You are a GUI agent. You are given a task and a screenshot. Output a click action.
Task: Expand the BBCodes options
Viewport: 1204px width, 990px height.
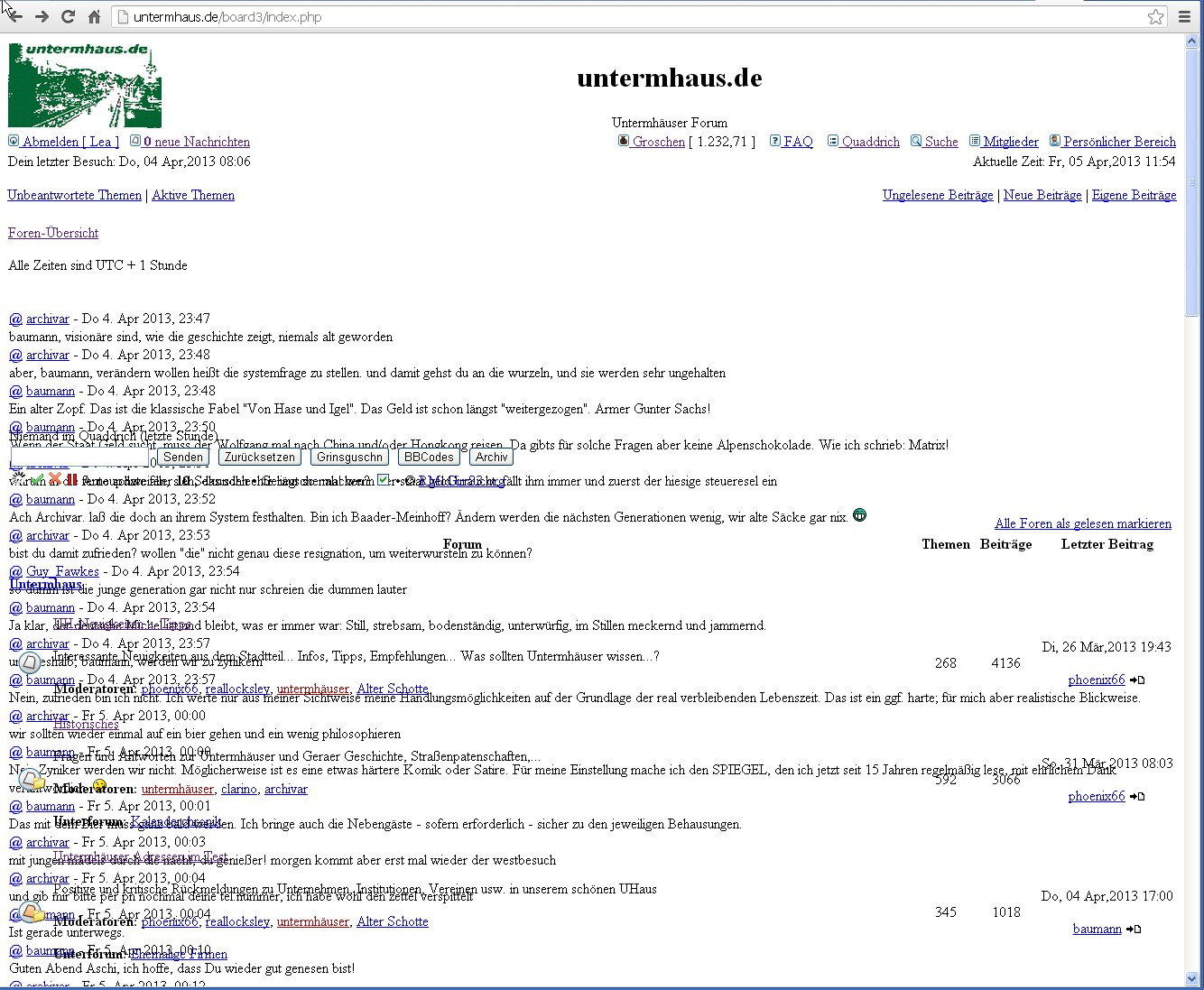click(429, 458)
